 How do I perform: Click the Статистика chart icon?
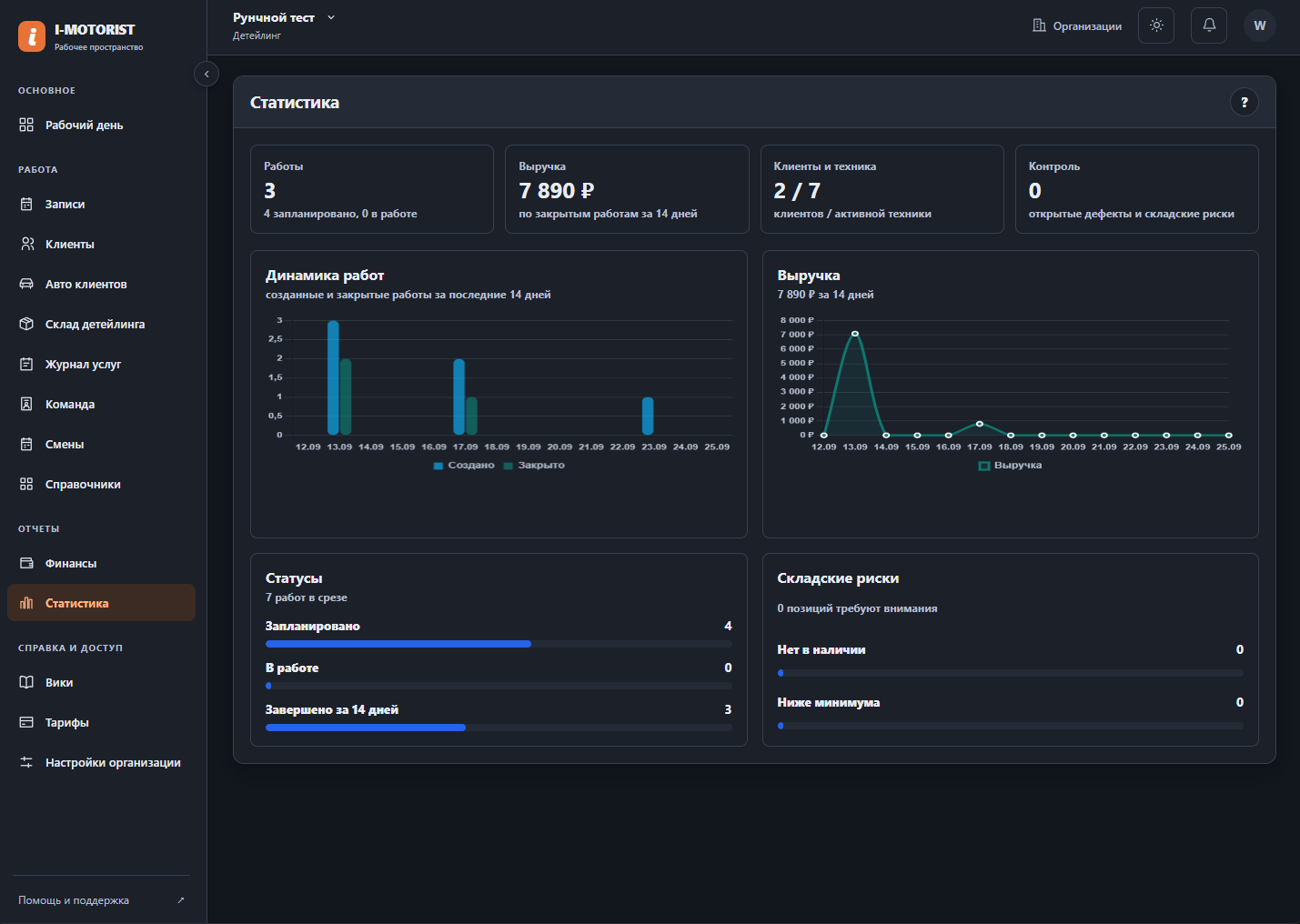click(x=26, y=603)
